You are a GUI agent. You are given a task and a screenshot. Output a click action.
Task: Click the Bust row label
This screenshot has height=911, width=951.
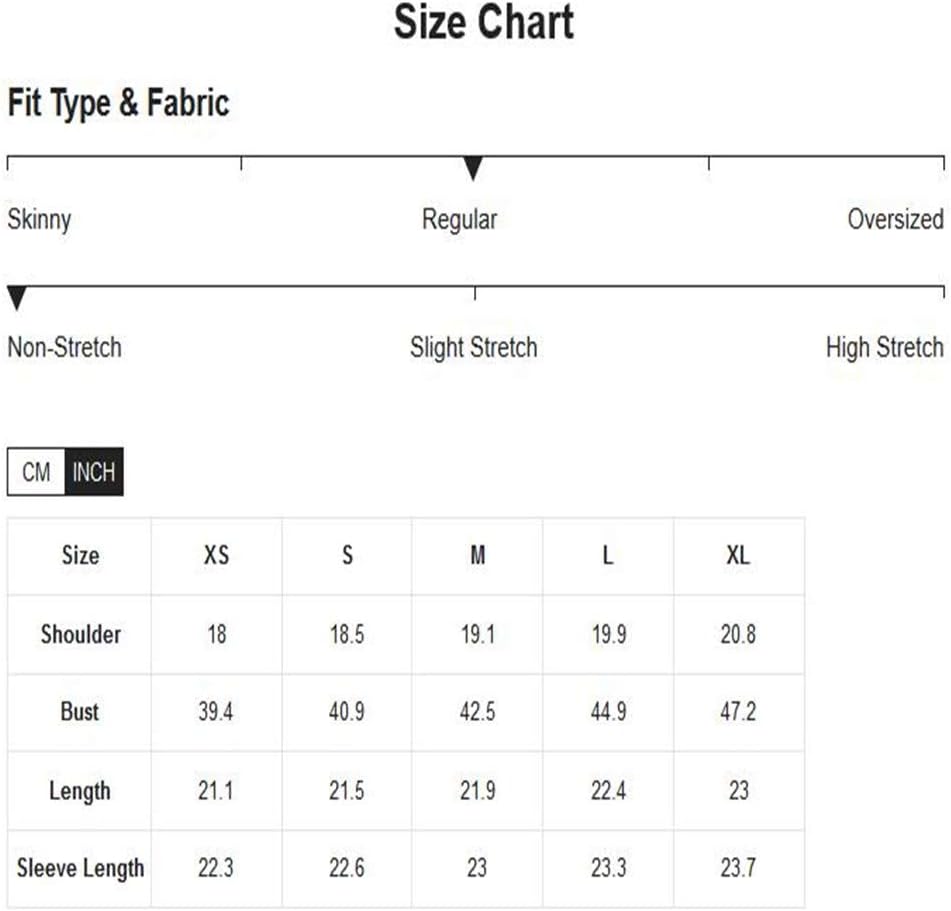pyautogui.click(x=79, y=711)
